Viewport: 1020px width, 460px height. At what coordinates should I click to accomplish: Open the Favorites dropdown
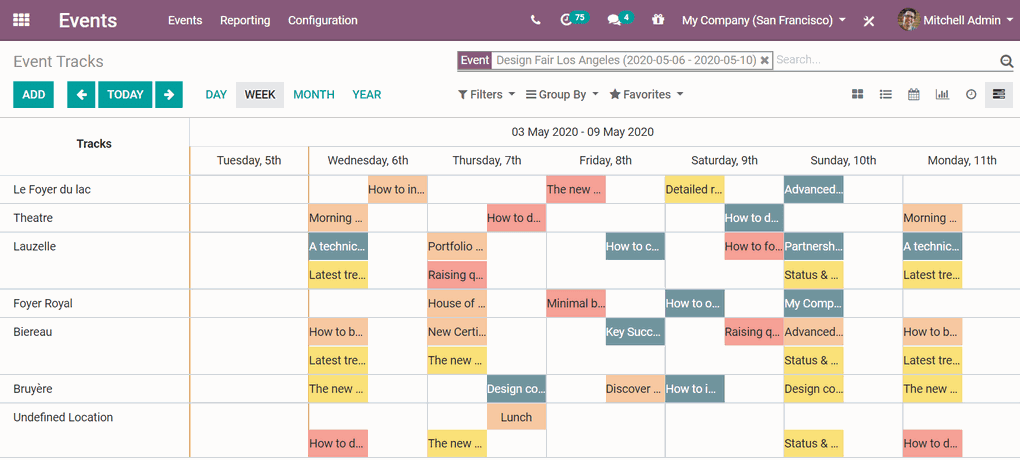(646, 95)
